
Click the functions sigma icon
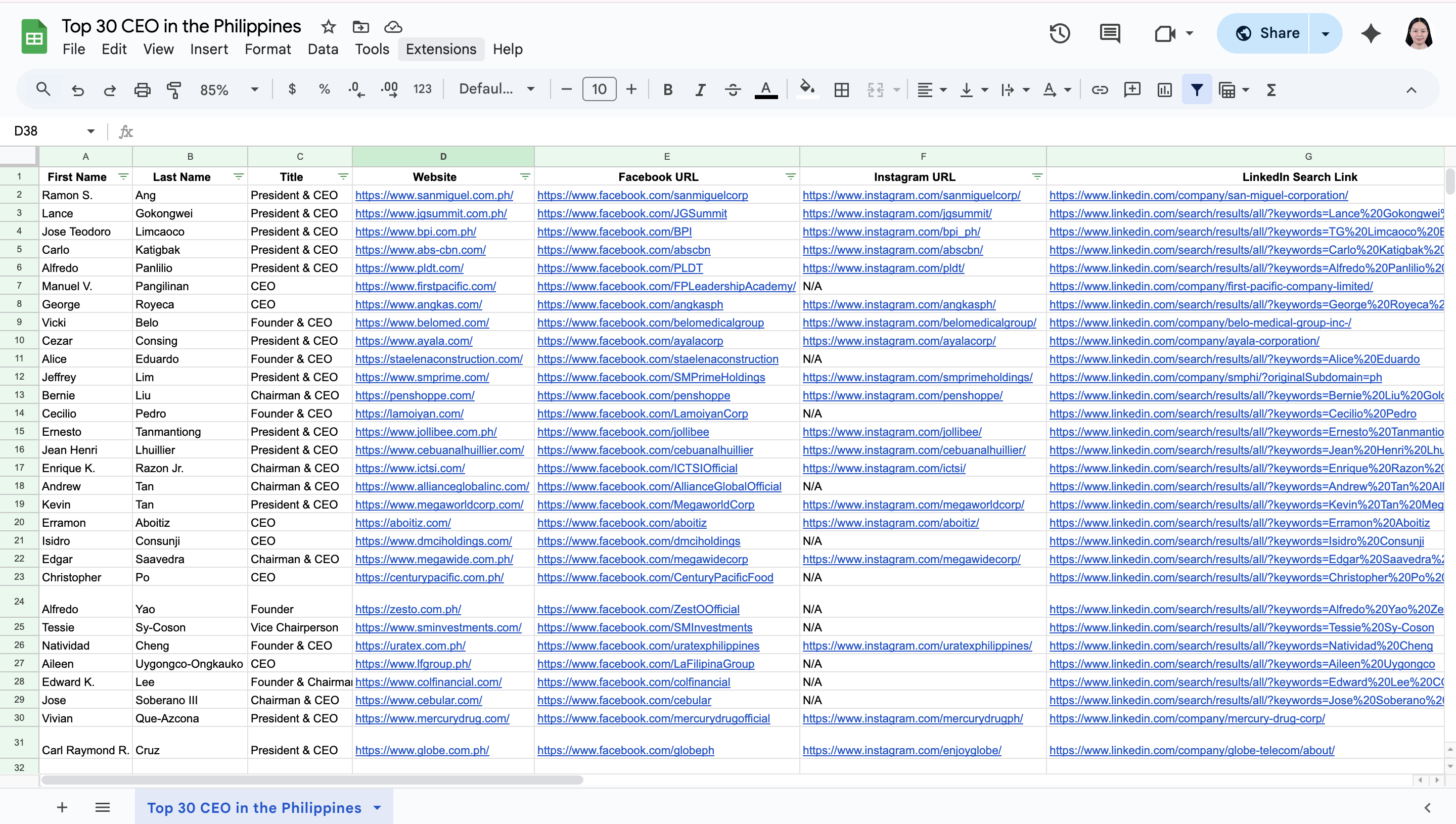pos(1271,89)
